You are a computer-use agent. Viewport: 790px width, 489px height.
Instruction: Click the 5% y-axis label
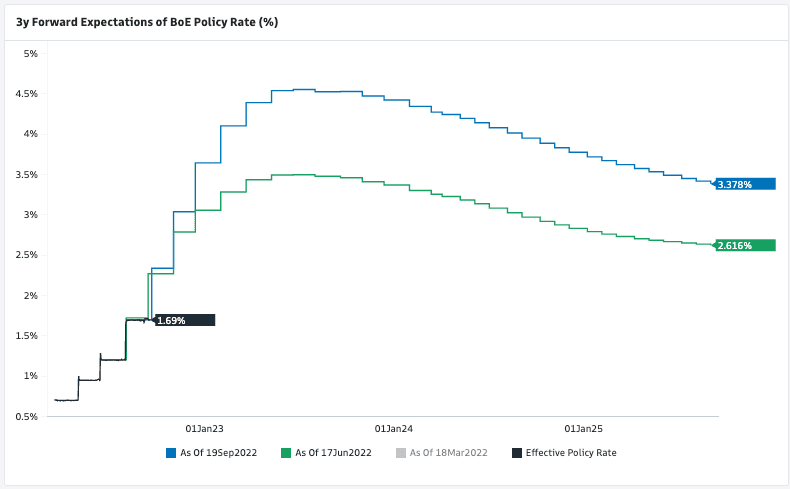[30, 53]
